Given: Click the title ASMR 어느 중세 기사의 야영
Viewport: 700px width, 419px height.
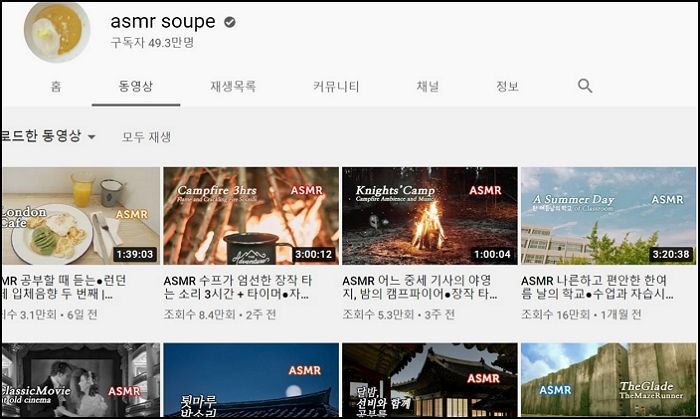Looking at the screenshot, I should (419, 287).
